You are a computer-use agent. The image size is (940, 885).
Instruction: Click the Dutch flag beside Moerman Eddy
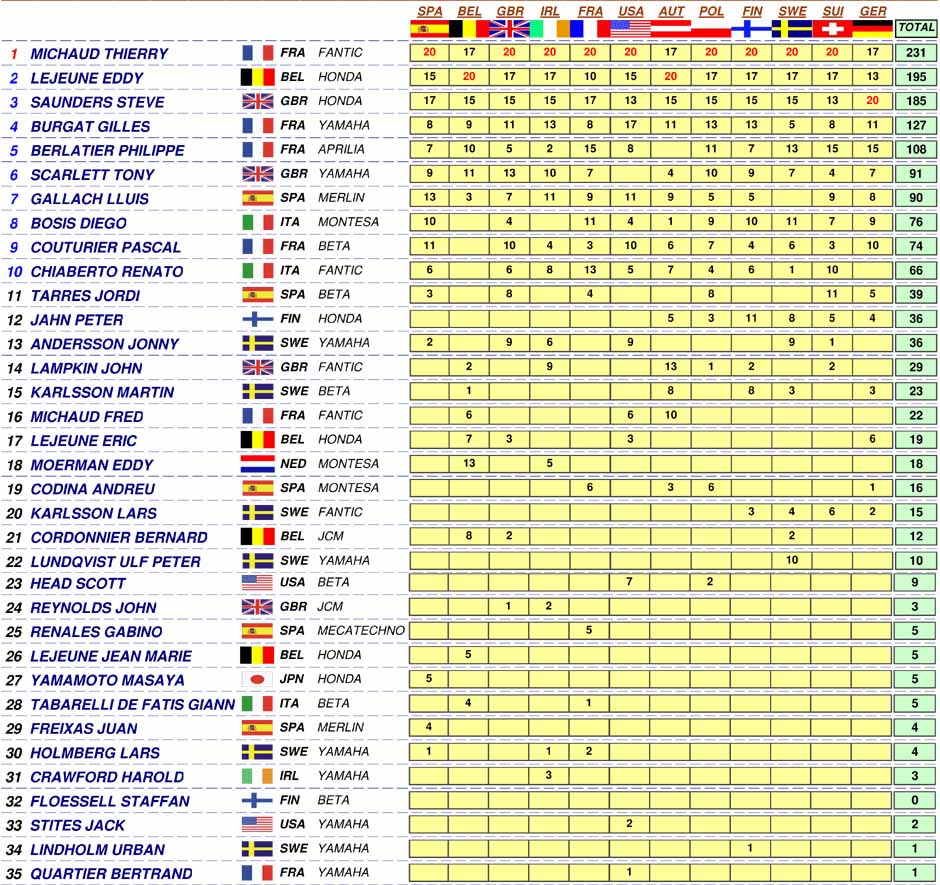click(258, 464)
